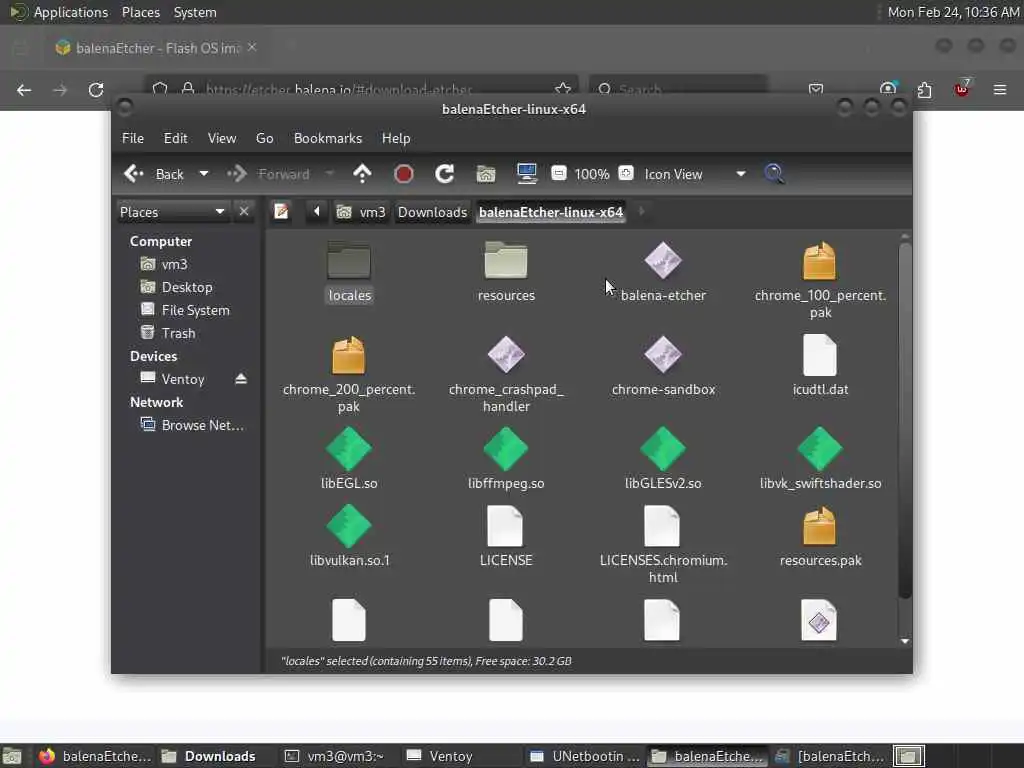Switch to the Ventoy taskbar window

(440, 756)
